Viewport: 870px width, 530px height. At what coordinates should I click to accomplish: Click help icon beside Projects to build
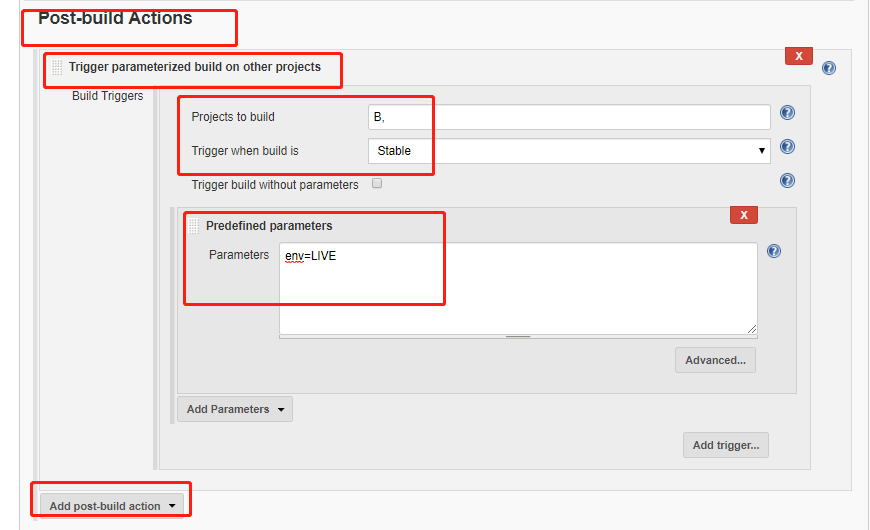point(787,113)
